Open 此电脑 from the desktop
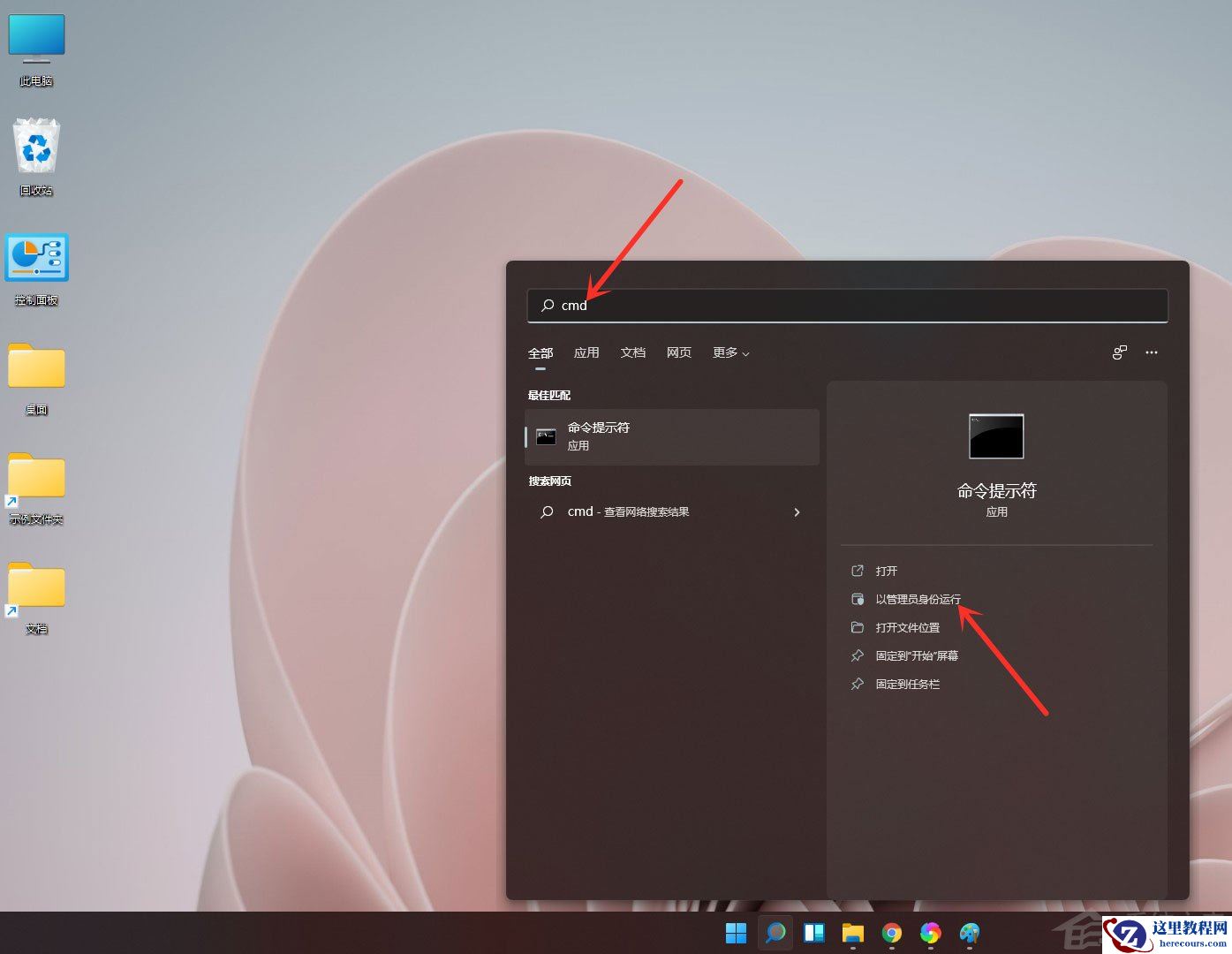1232x954 pixels. (x=36, y=40)
